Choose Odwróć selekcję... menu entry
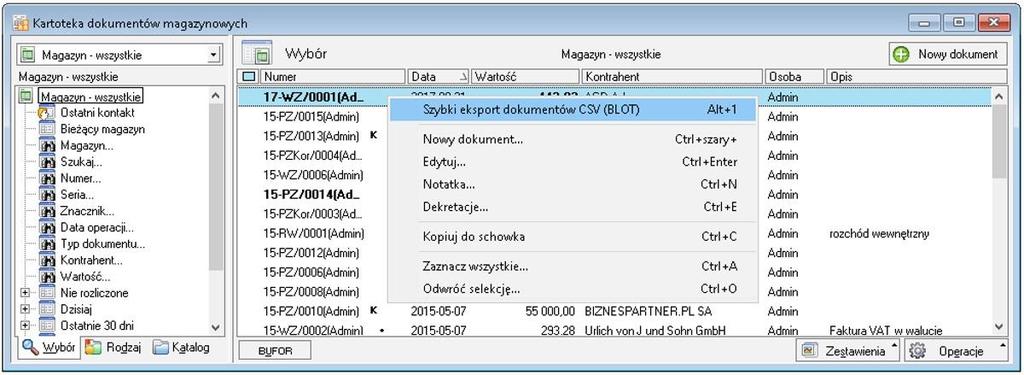1024x375 pixels. 573,289
